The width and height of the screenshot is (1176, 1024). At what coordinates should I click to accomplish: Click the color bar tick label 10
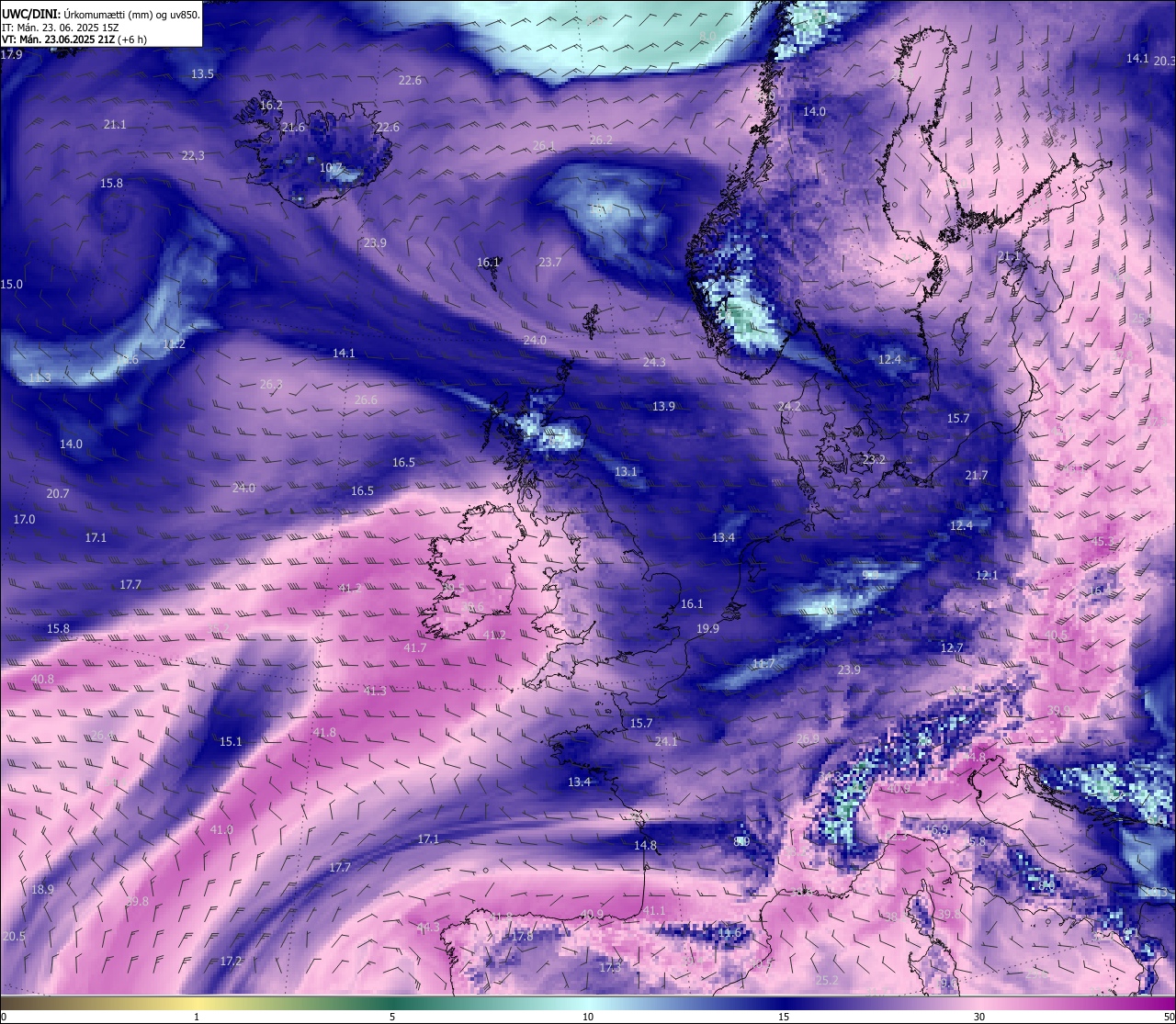(x=588, y=1017)
